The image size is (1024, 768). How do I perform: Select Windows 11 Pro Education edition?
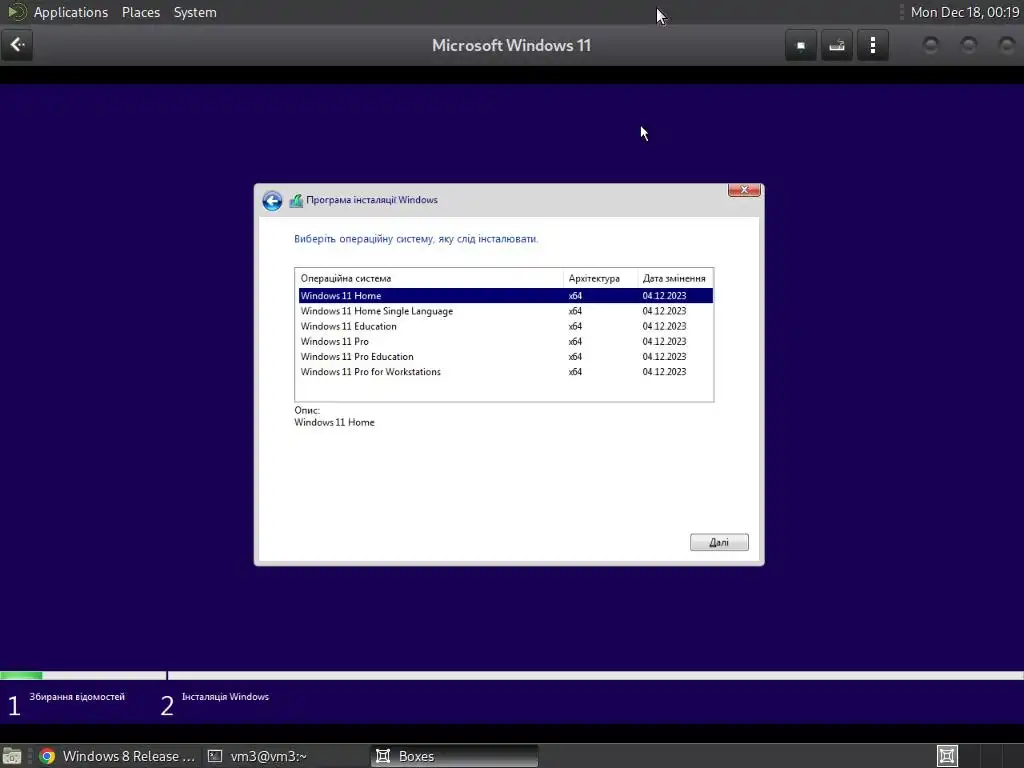pyautogui.click(x=505, y=357)
